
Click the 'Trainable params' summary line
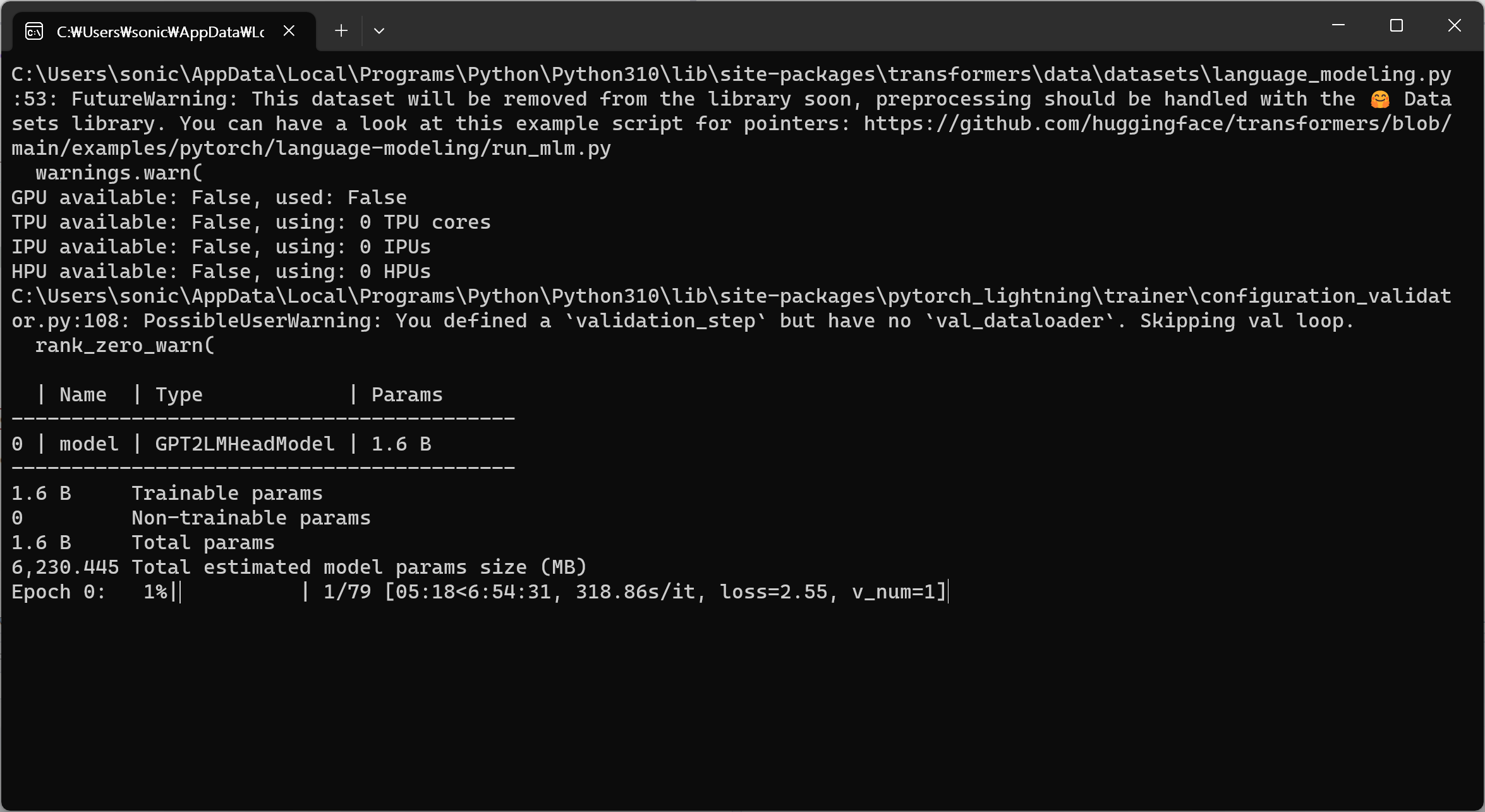tap(167, 494)
